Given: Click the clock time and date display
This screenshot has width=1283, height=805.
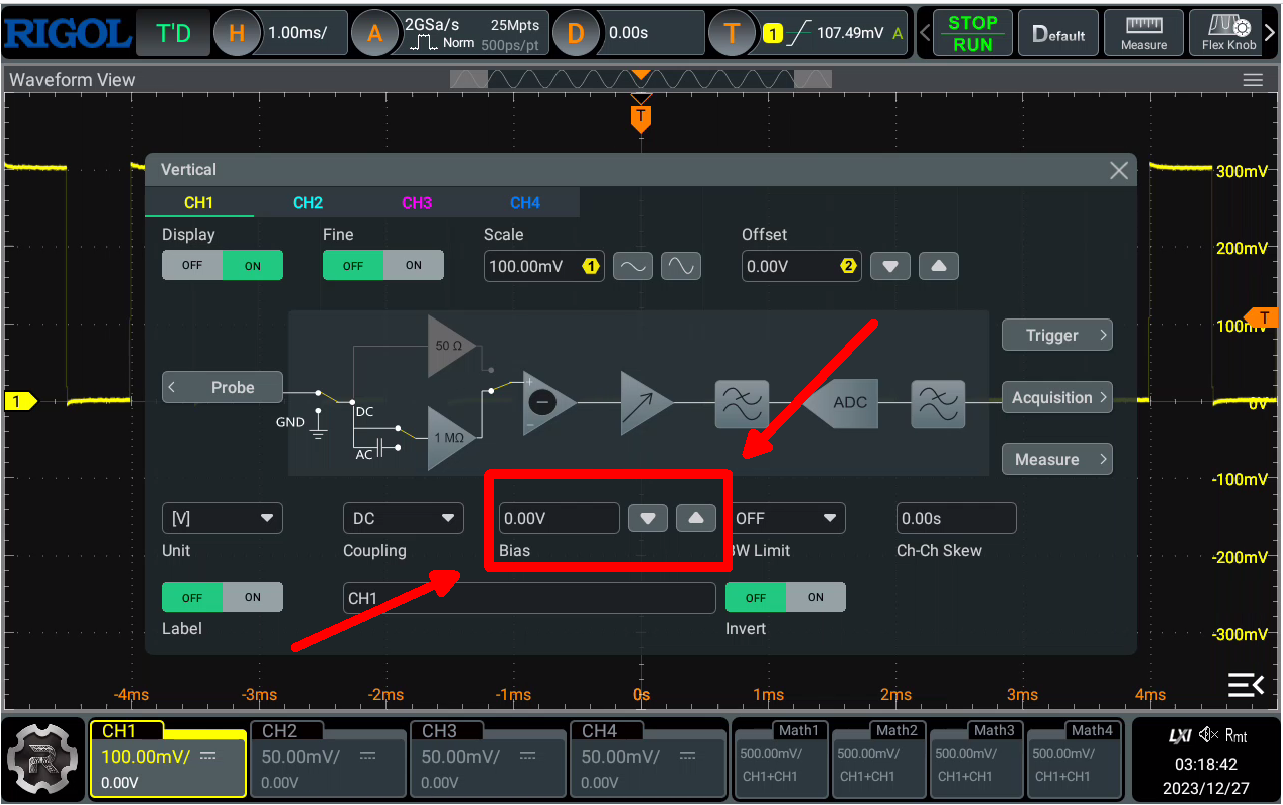Looking at the screenshot, I should tap(1206, 776).
